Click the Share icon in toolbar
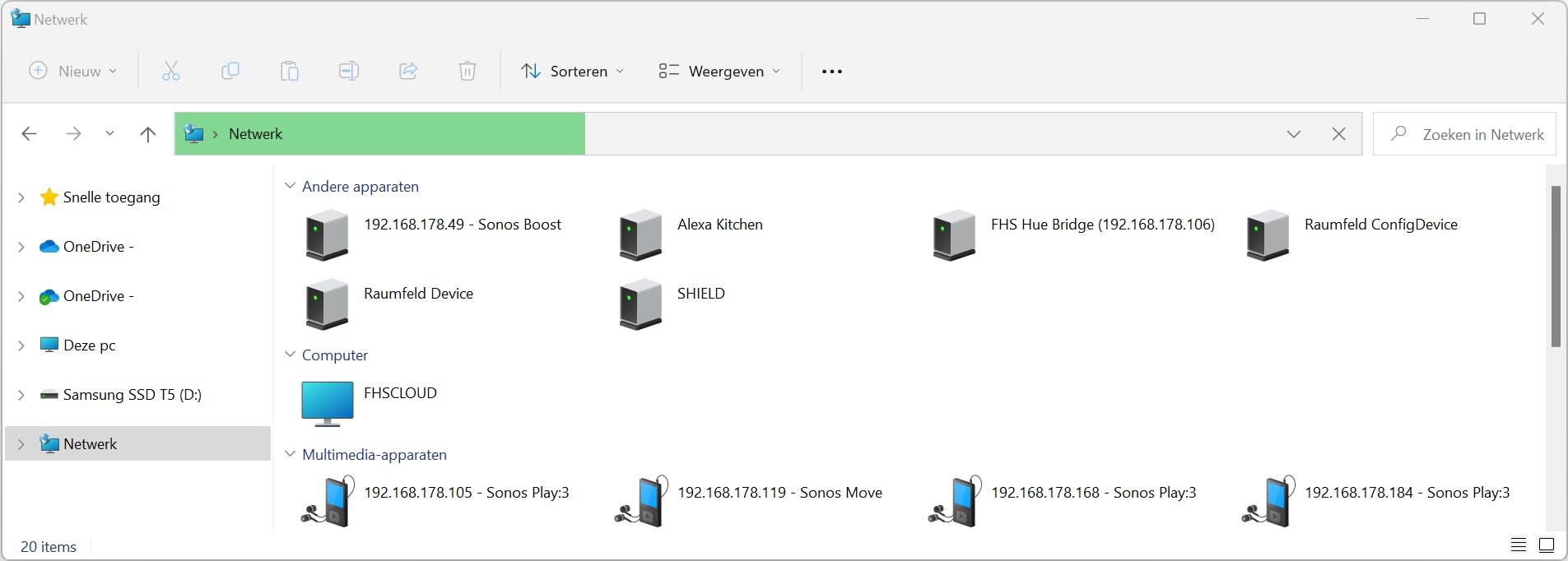Viewport: 1568px width, 561px height. (408, 71)
